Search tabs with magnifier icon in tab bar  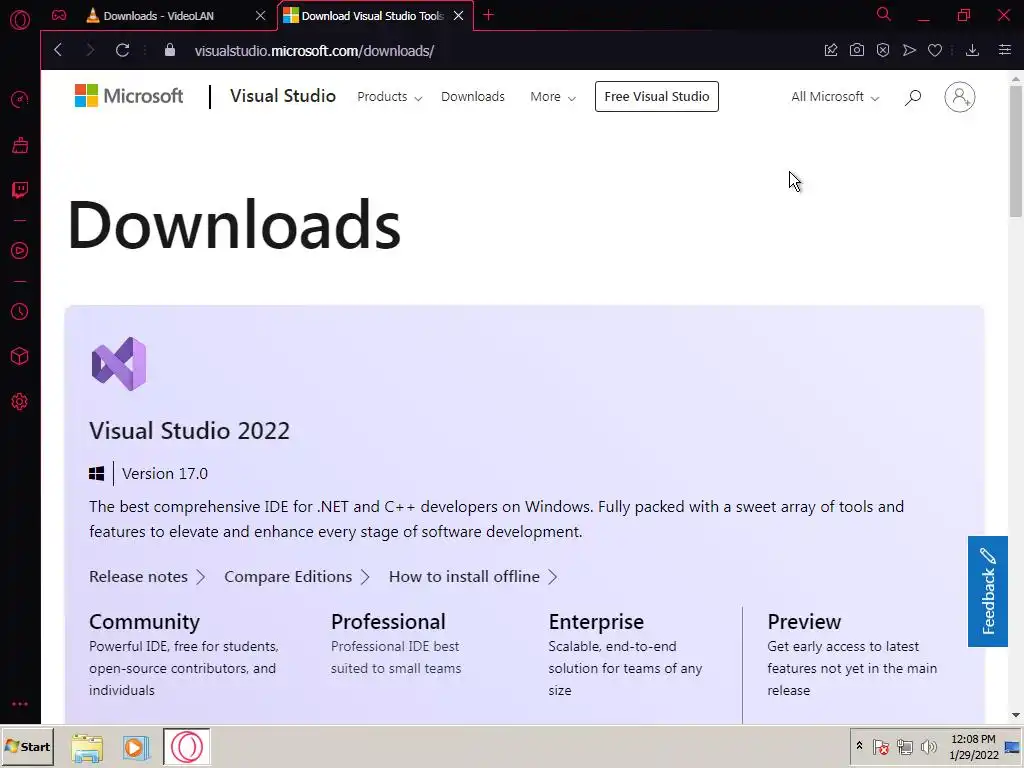[x=884, y=14]
